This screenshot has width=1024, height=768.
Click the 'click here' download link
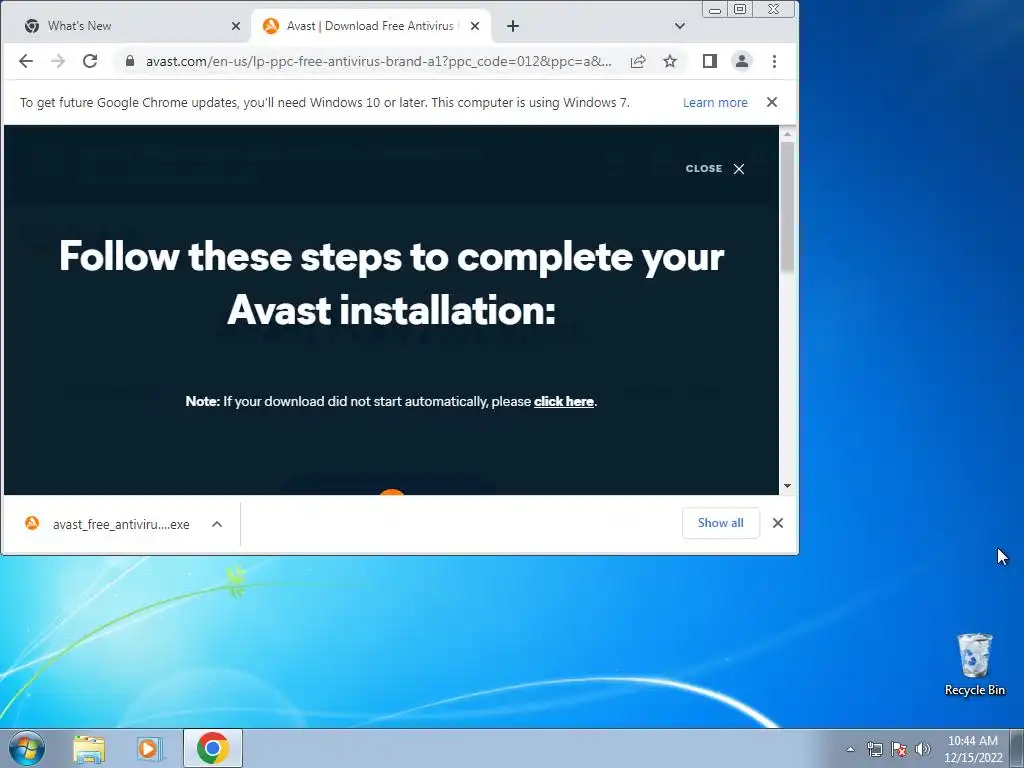(564, 402)
